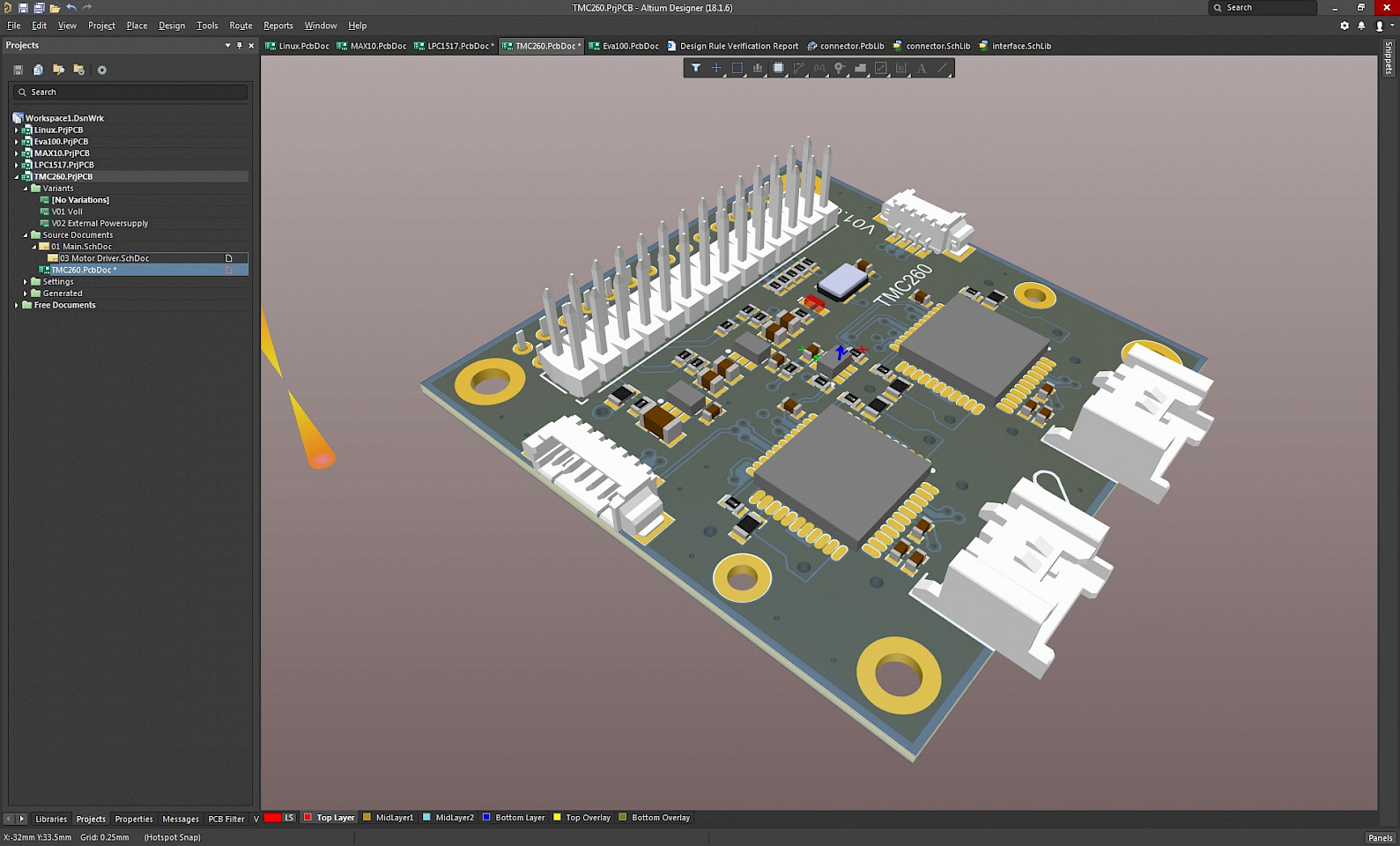
Task: Expand the Settings folder
Action: (25, 282)
